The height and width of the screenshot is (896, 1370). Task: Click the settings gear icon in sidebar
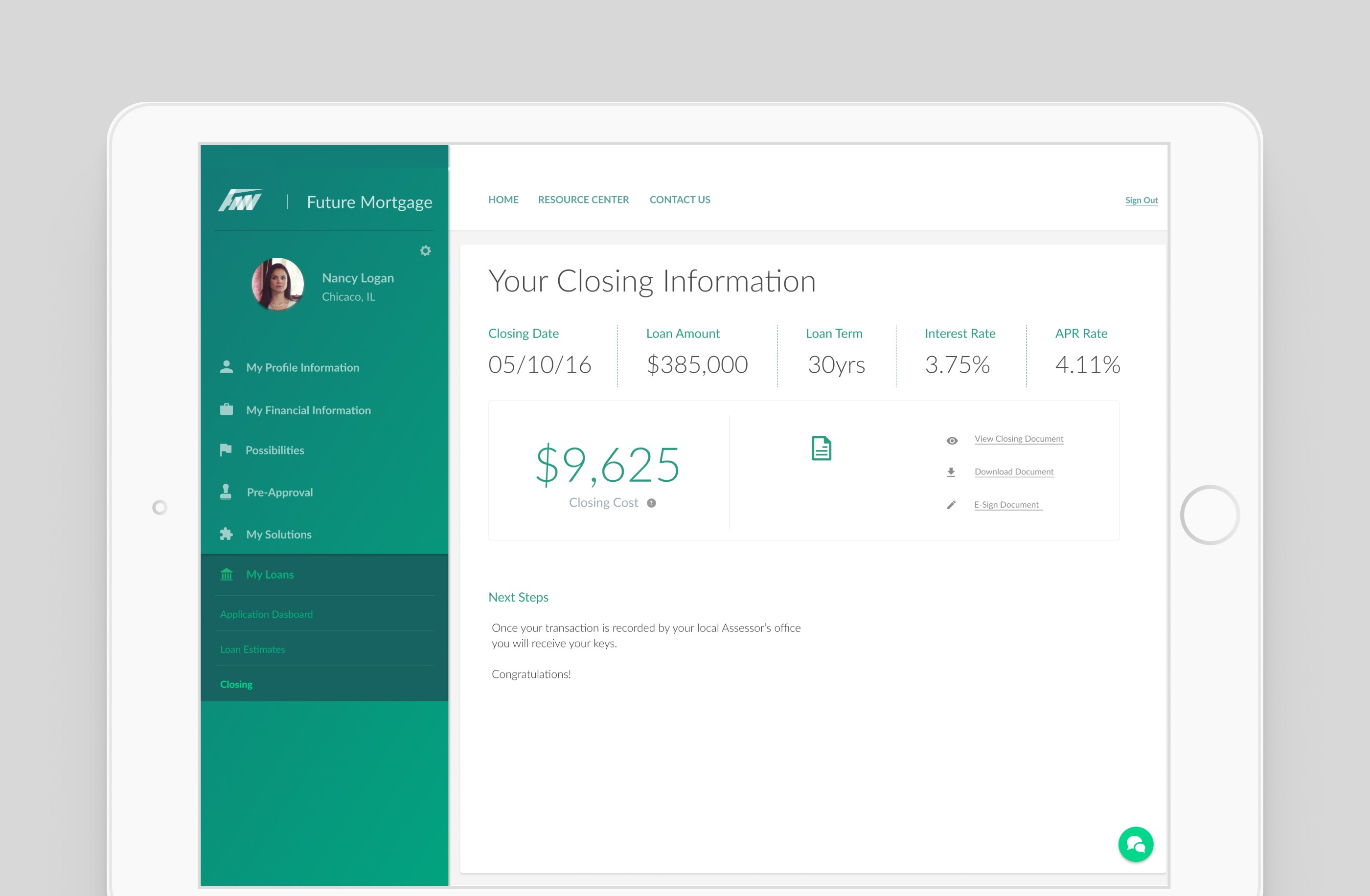coord(425,251)
